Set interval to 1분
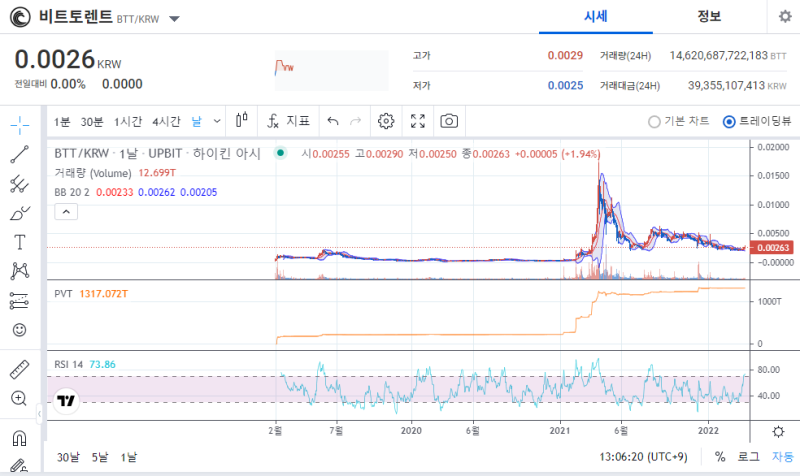The image size is (800, 476). [x=62, y=121]
